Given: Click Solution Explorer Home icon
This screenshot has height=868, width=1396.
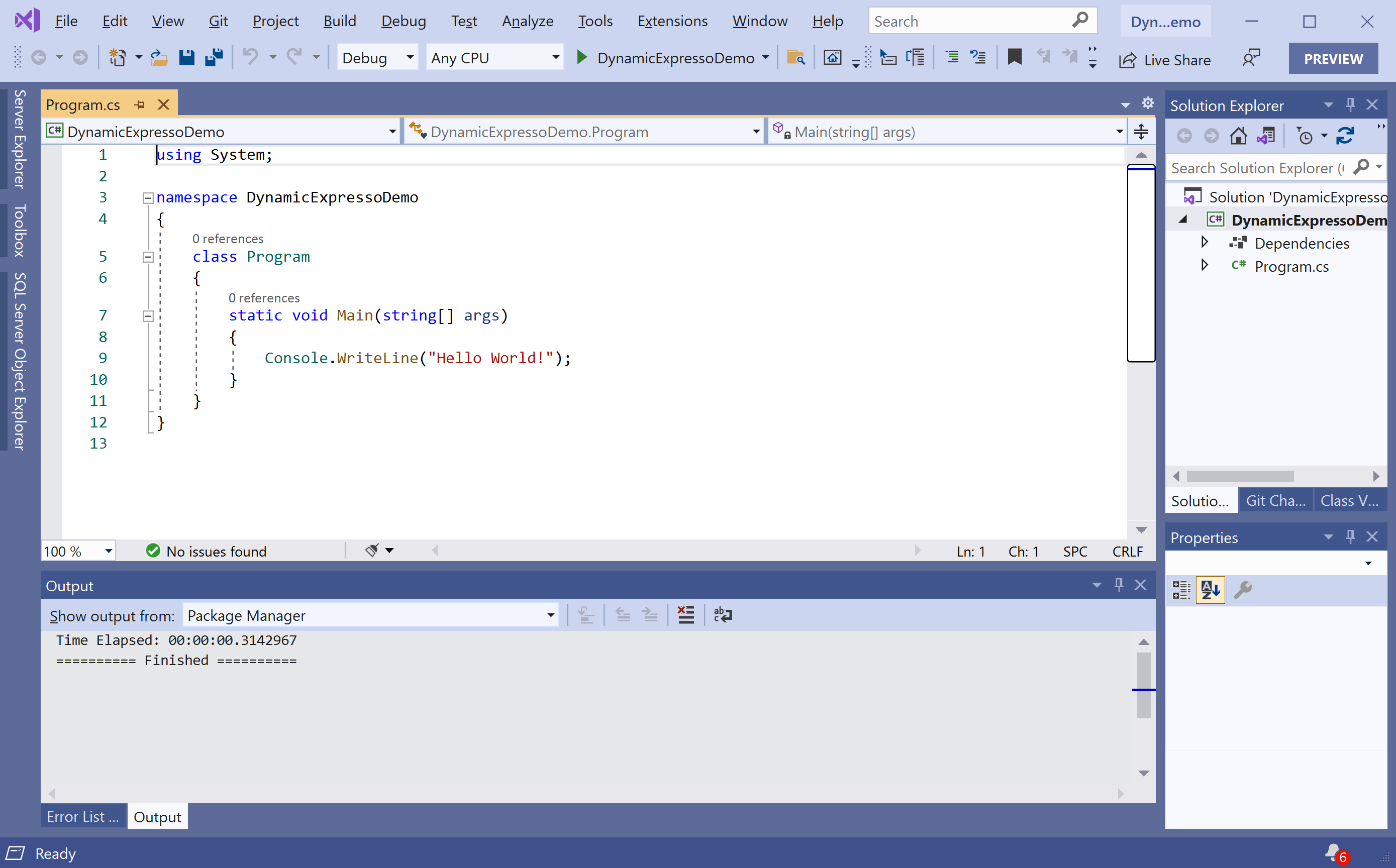Looking at the screenshot, I should coord(1238,136).
